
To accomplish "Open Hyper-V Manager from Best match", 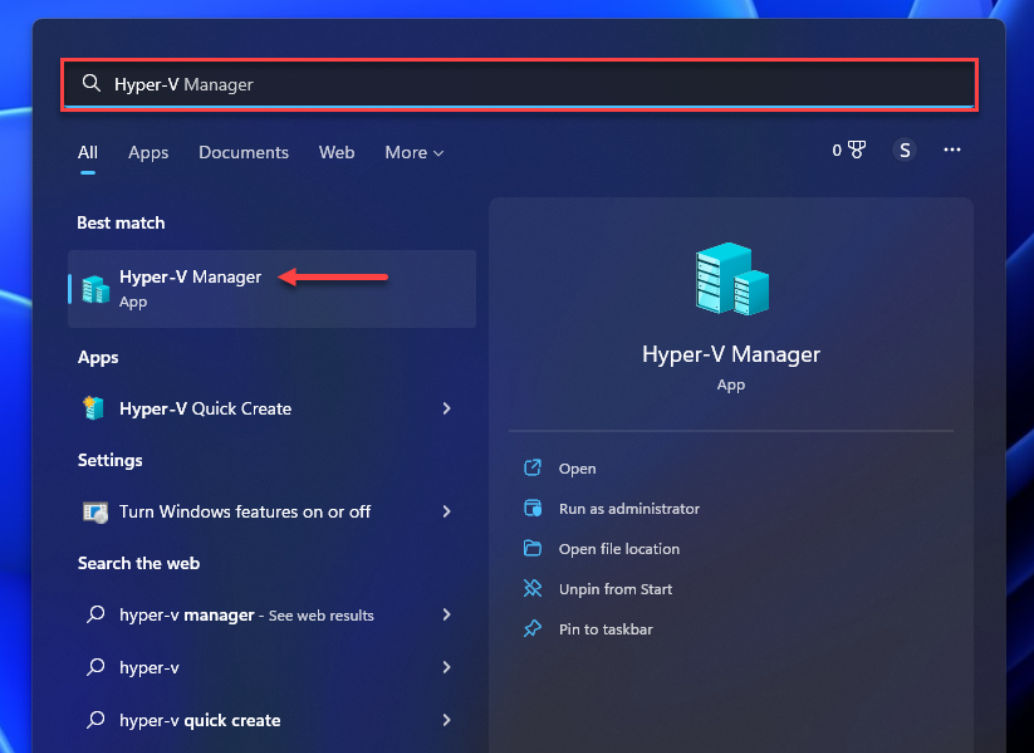I will tap(190, 277).
